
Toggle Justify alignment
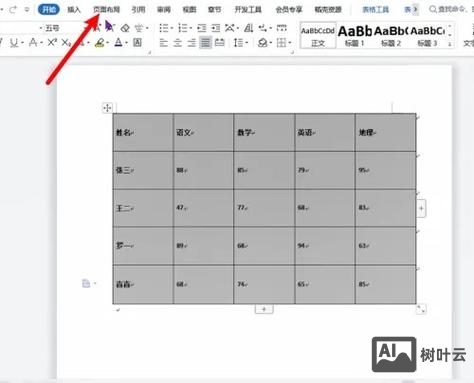coord(206,43)
